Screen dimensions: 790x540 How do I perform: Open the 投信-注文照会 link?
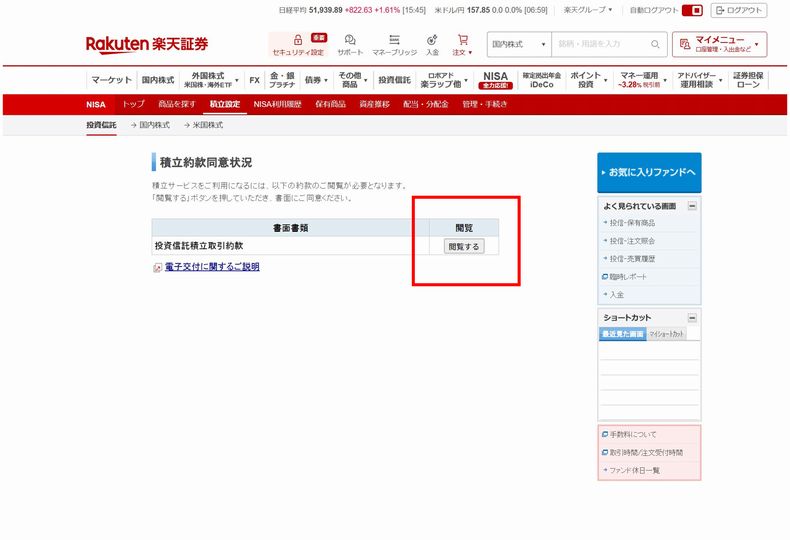(x=632, y=241)
